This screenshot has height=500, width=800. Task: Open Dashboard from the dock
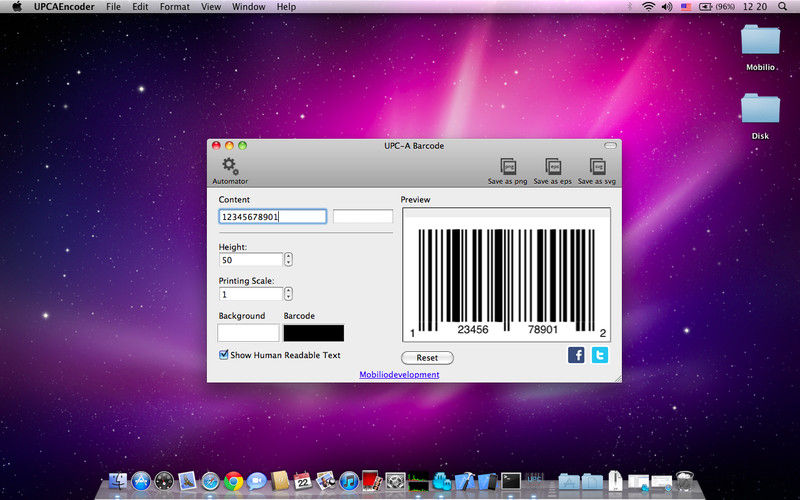point(164,481)
